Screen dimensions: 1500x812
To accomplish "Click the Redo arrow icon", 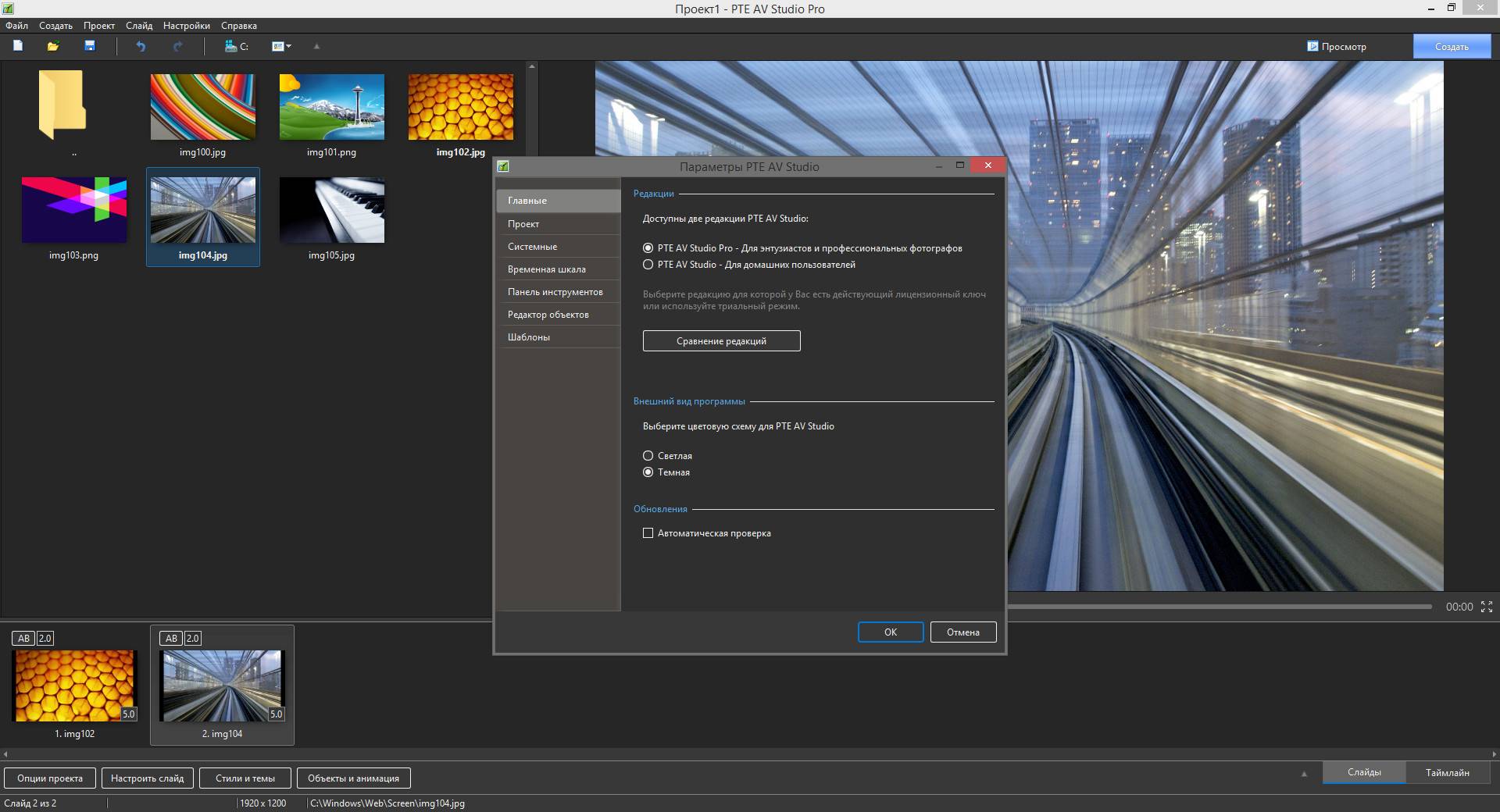I will click(x=177, y=46).
